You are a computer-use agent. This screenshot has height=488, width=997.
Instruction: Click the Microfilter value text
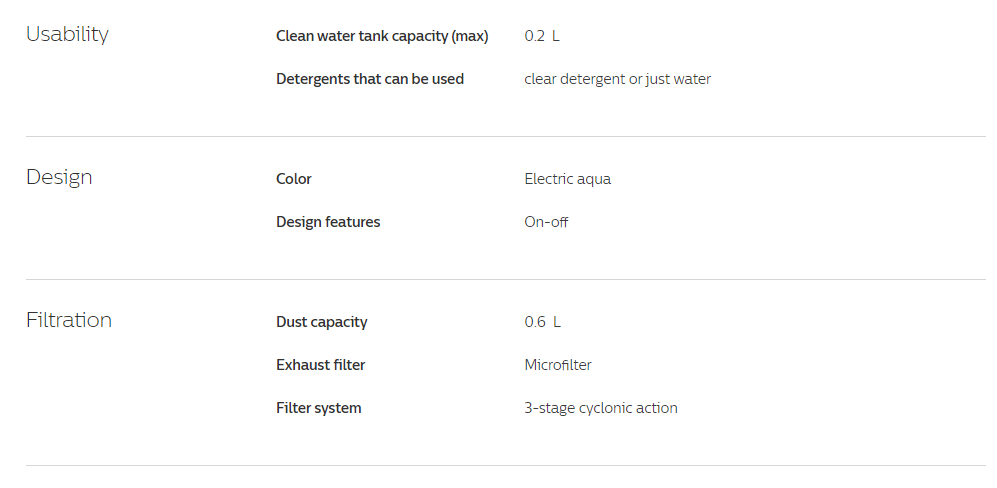(558, 365)
